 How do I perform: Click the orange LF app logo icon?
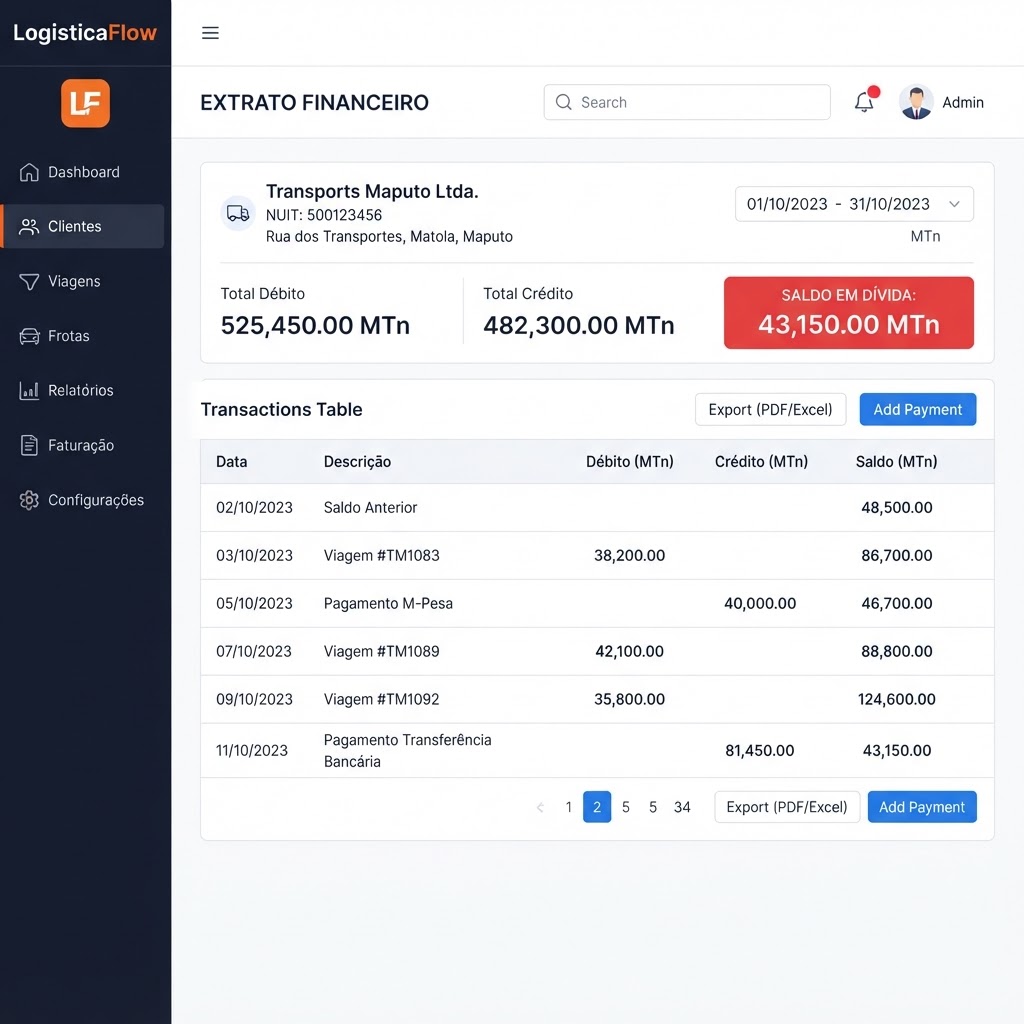86,103
